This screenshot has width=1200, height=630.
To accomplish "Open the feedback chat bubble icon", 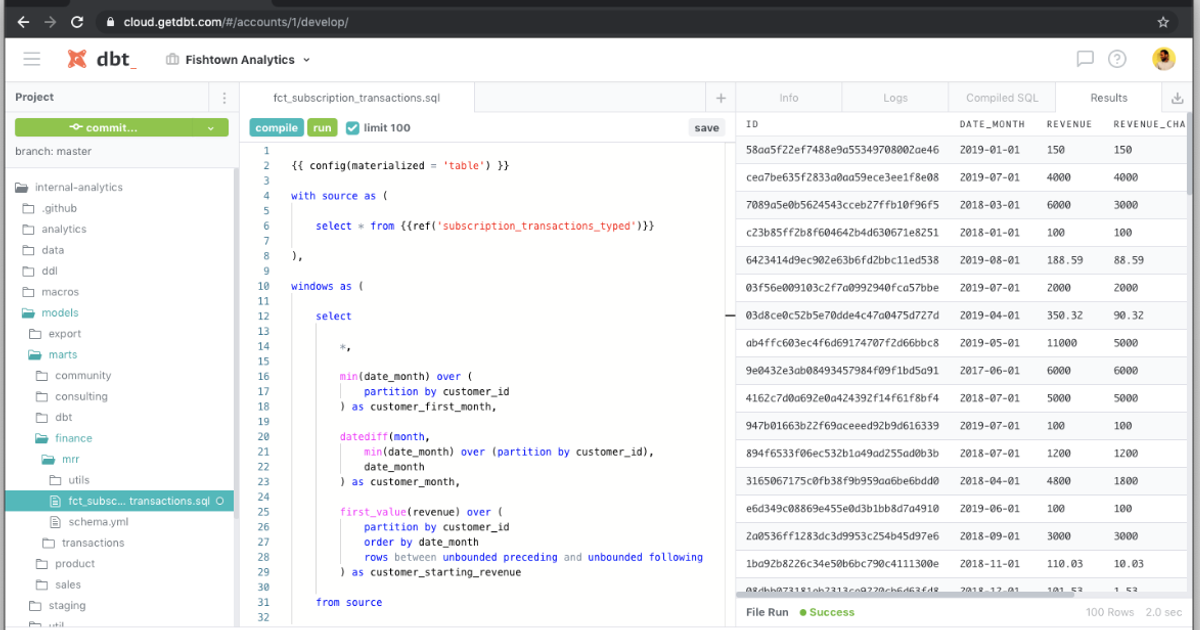I will pyautogui.click(x=1085, y=58).
